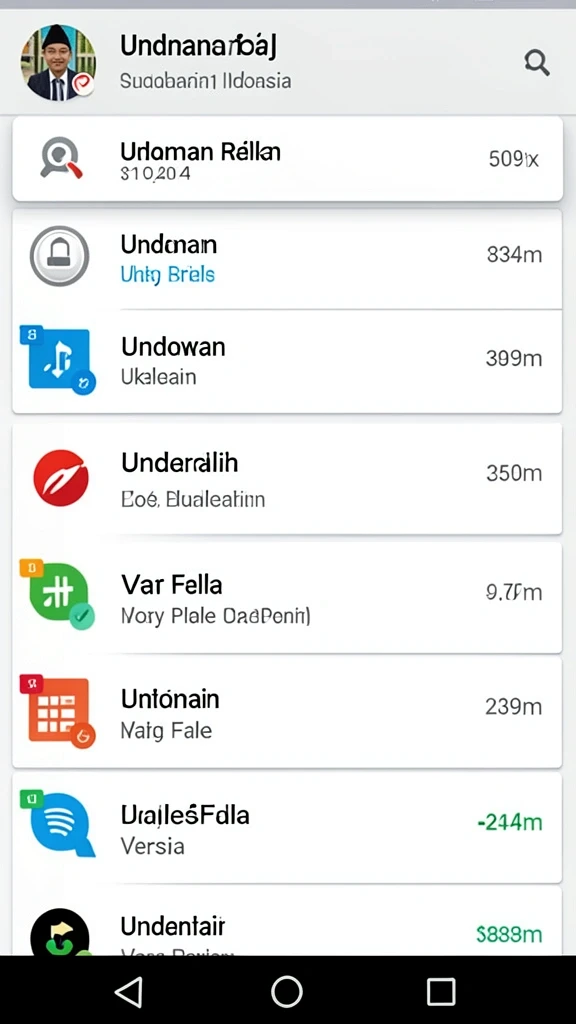Open the Untonain Natg Fale item
The width and height of the screenshot is (576, 1024).
pyautogui.click(x=287, y=712)
